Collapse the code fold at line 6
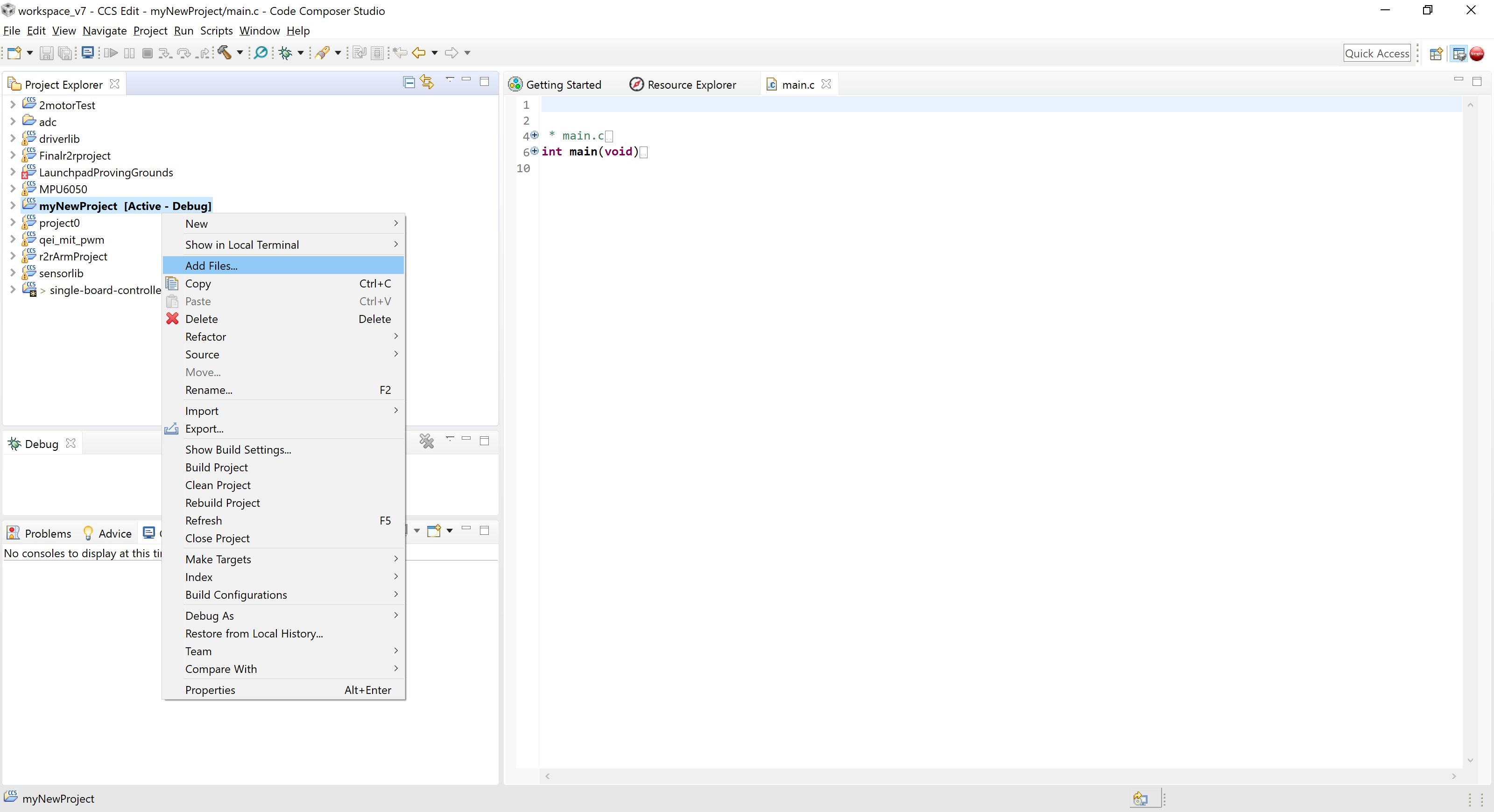The image size is (1494, 812). click(535, 152)
